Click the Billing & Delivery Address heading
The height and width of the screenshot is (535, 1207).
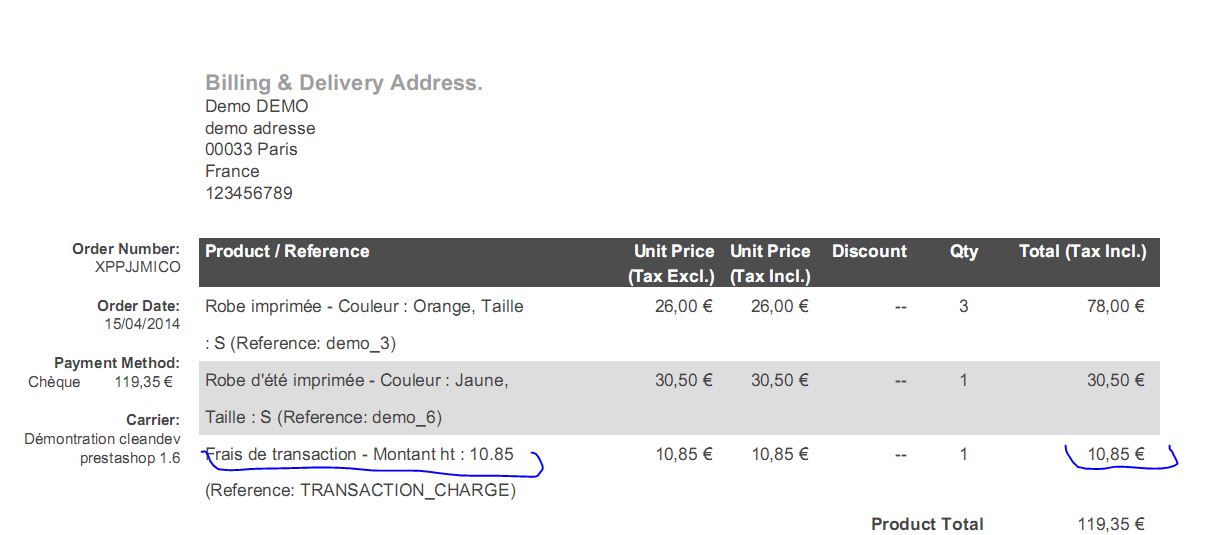344,83
